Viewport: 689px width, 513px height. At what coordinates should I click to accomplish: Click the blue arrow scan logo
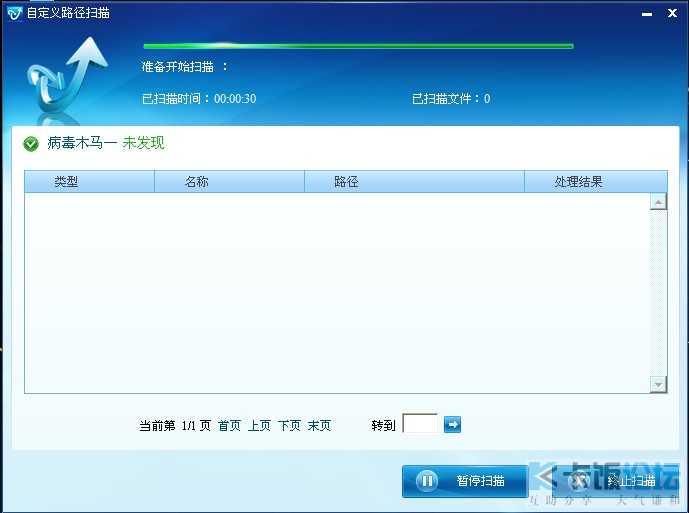66,77
